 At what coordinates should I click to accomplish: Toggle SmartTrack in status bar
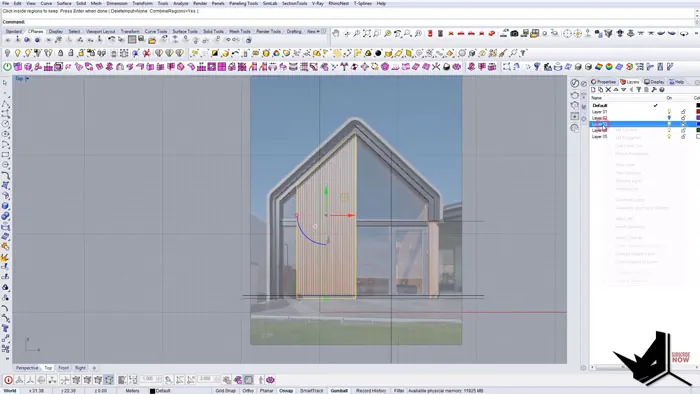312,390
